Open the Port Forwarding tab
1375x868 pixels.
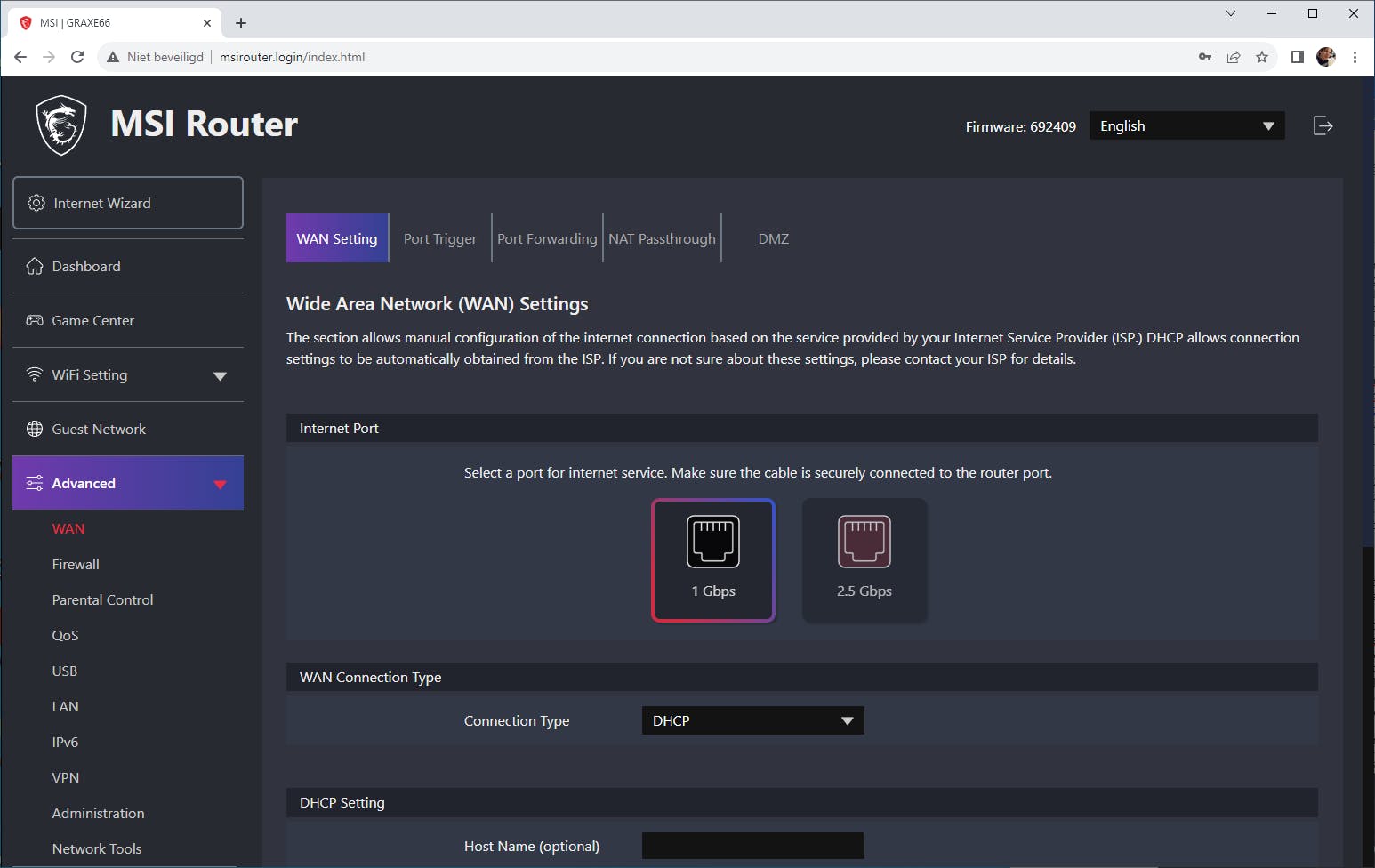click(547, 238)
